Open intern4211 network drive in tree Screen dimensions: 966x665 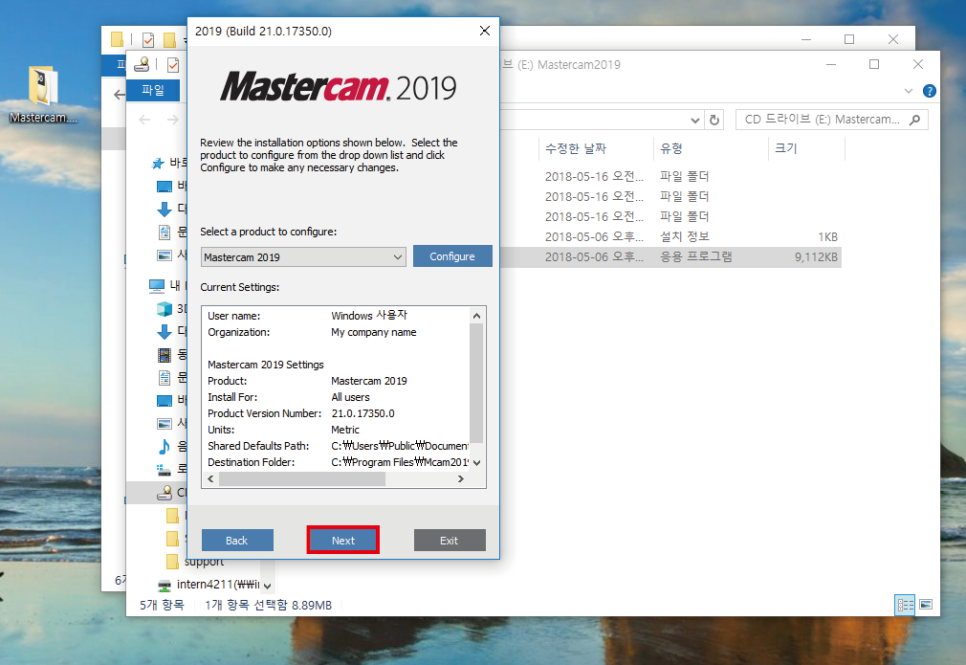click(x=209, y=584)
